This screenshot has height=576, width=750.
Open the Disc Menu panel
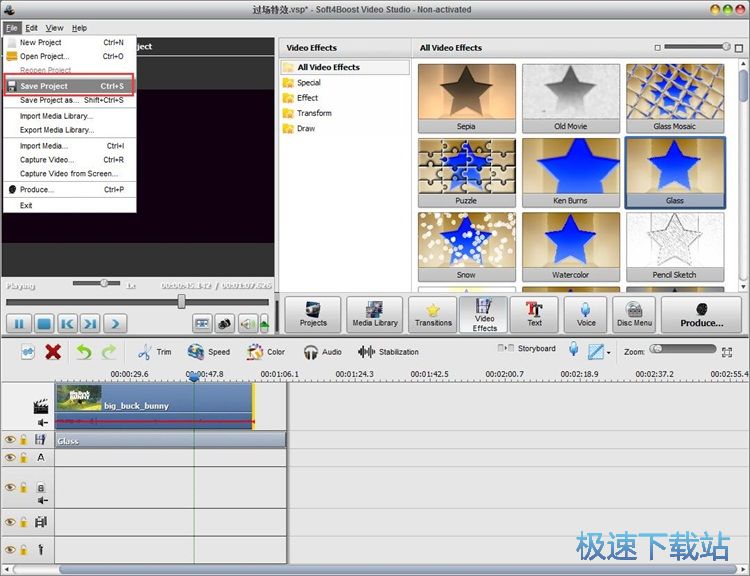click(x=634, y=314)
